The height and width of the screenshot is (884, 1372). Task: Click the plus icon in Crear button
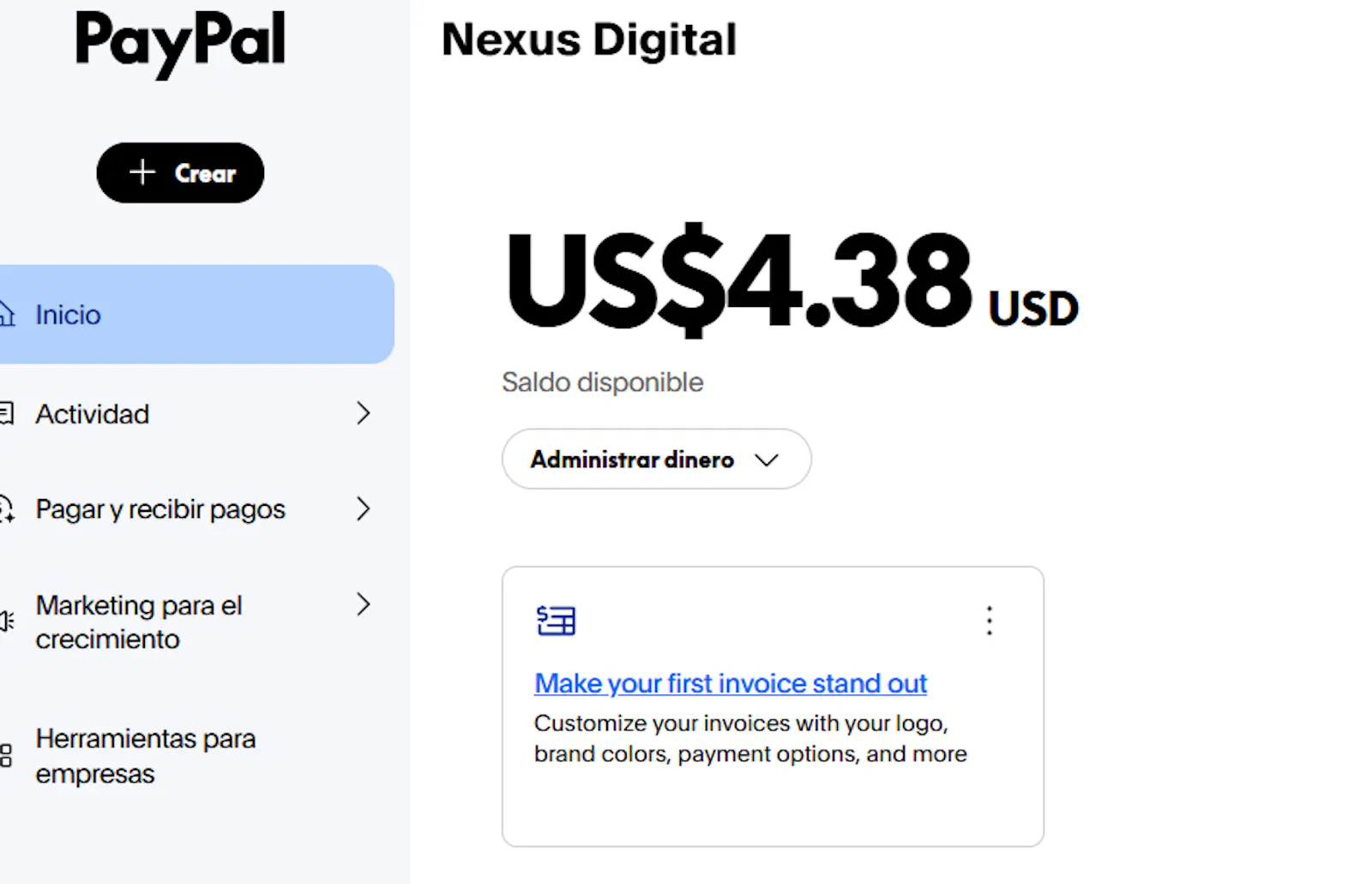(142, 172)
